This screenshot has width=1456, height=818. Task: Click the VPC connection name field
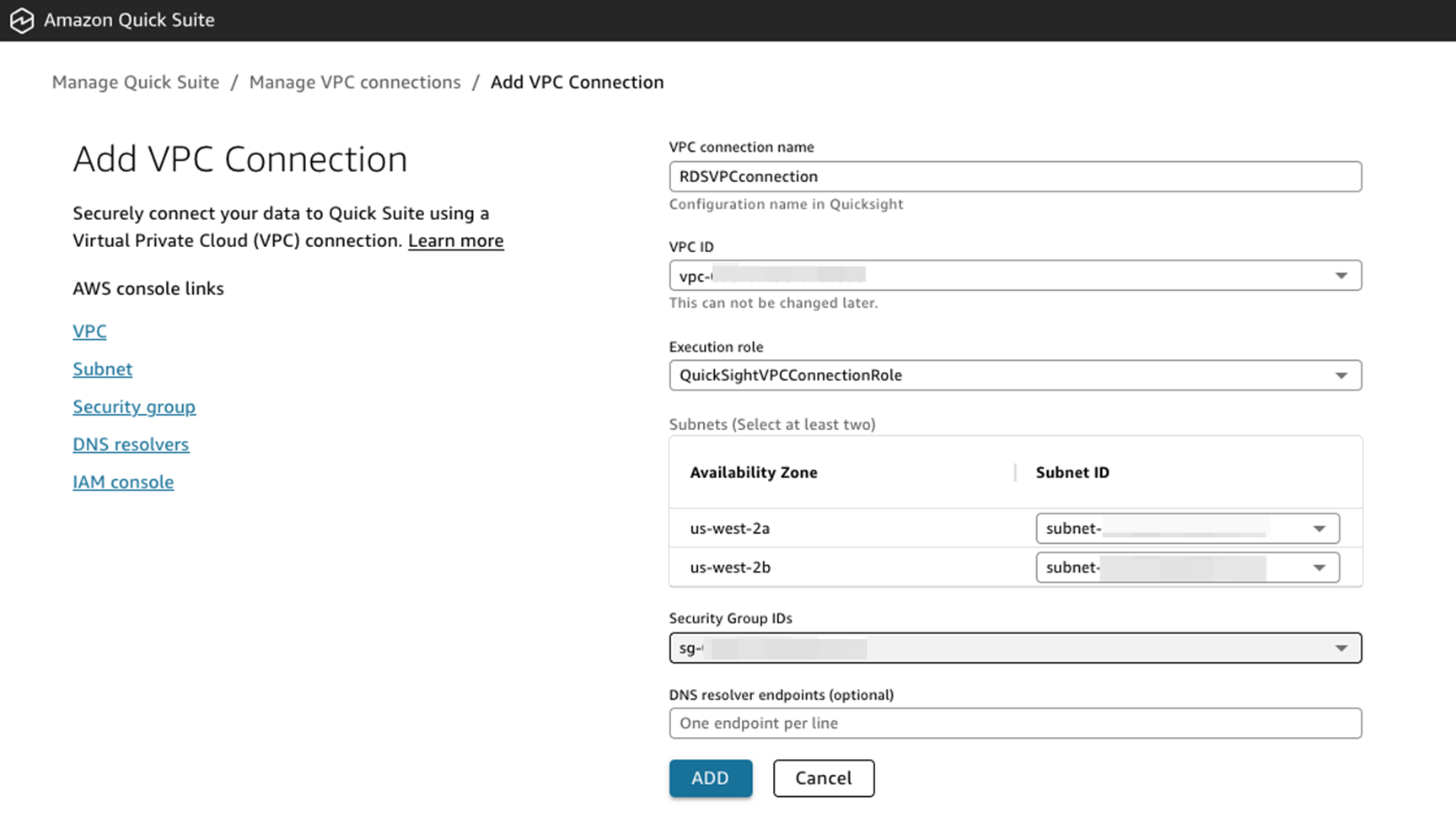(x=1014, y=176)
